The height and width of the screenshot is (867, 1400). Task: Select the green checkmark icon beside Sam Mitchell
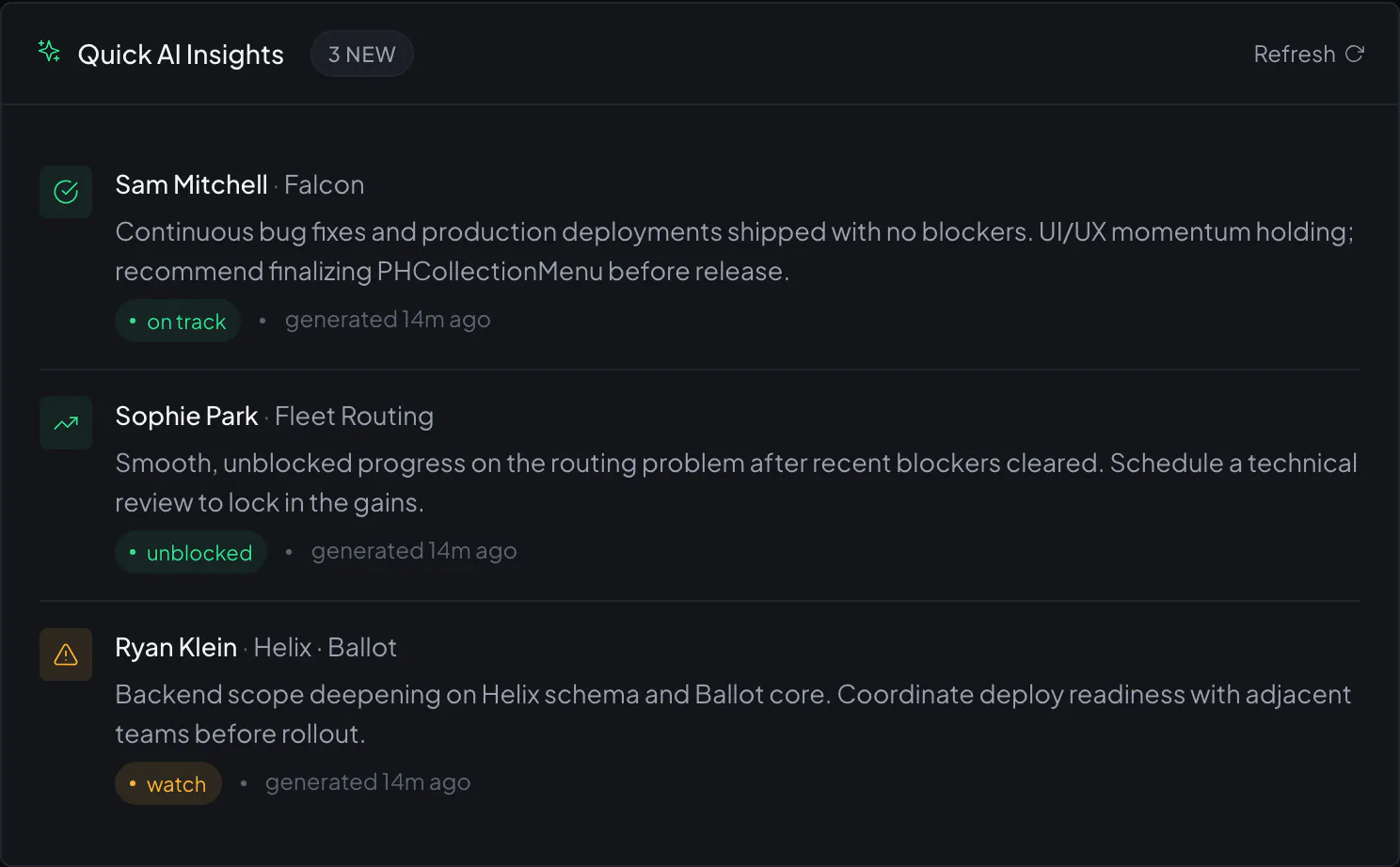[x=66, y=192]
